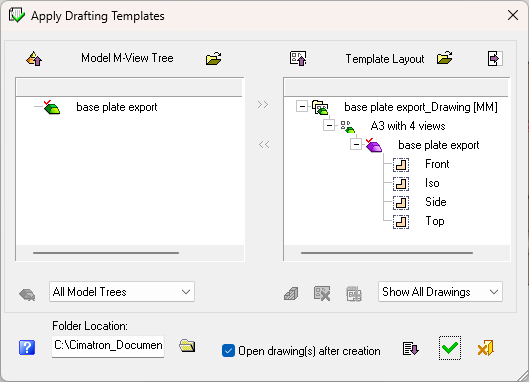Toggle Open drawing(s) after creation checkbox

(x=228, y=351)
